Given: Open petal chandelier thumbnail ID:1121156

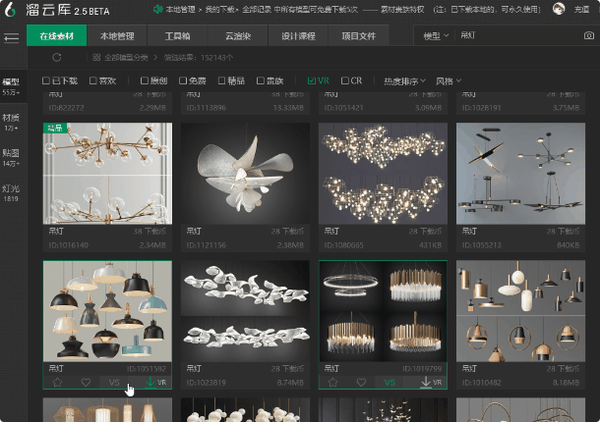Looking at the screenshot, I should point(245,173).
